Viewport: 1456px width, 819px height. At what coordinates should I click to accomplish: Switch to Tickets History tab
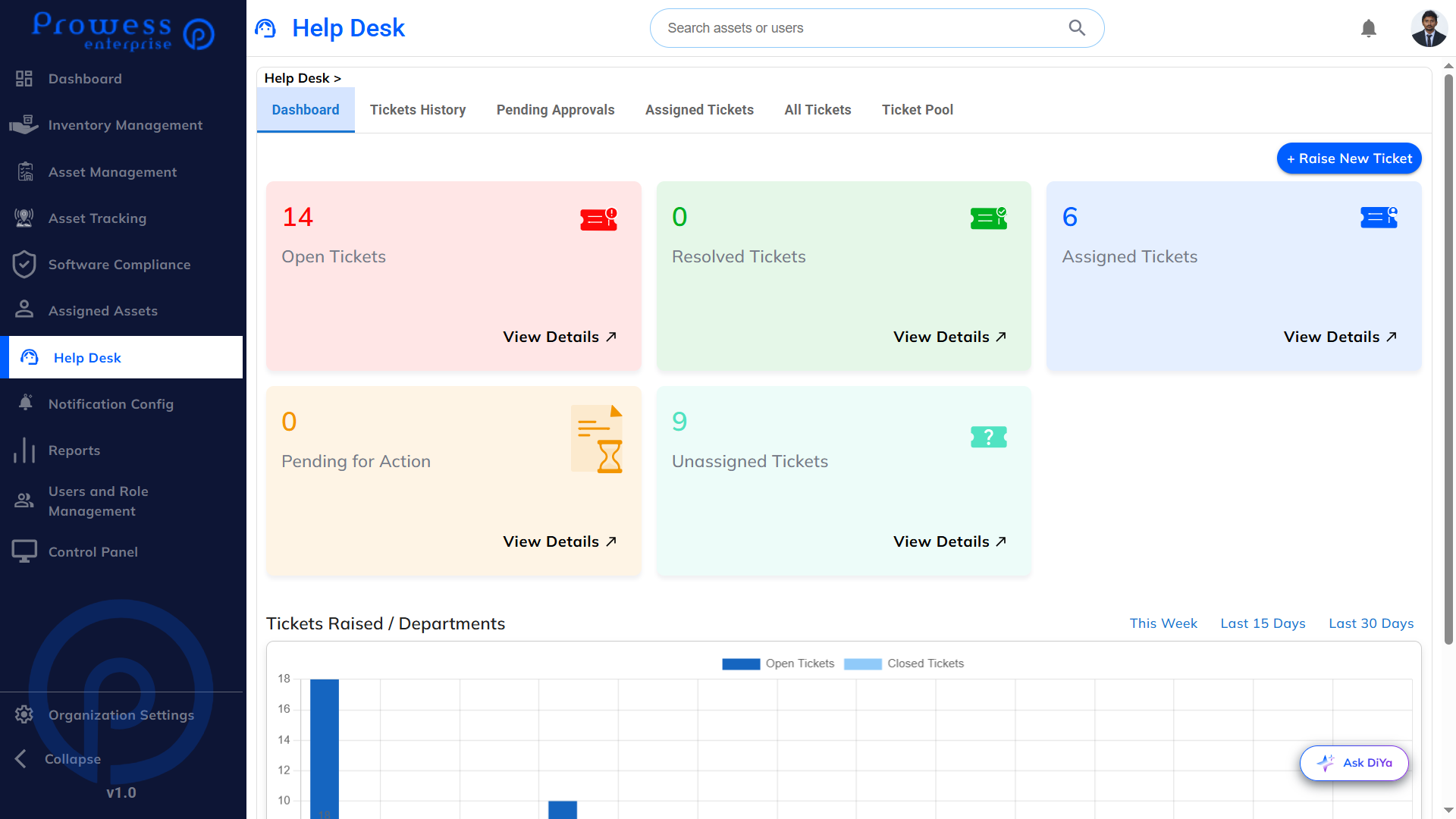pyautogui.click(x=418, y=110)
